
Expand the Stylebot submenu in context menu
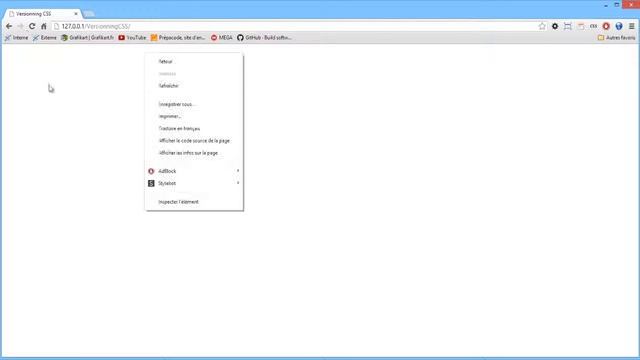[194, 183]
